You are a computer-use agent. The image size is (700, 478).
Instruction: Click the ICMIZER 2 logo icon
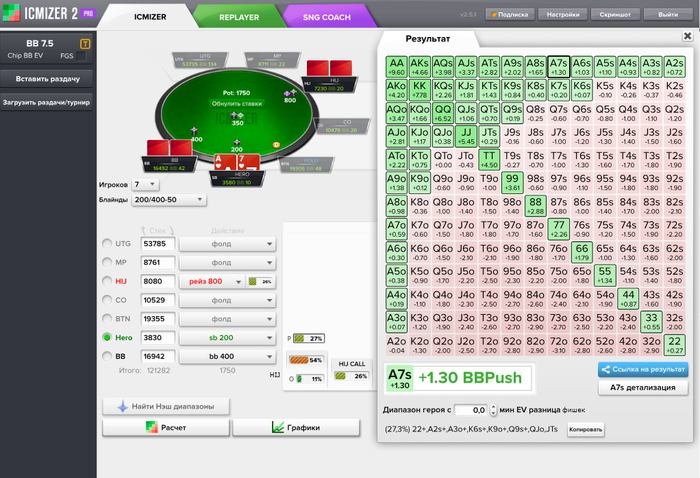(11, 12)
